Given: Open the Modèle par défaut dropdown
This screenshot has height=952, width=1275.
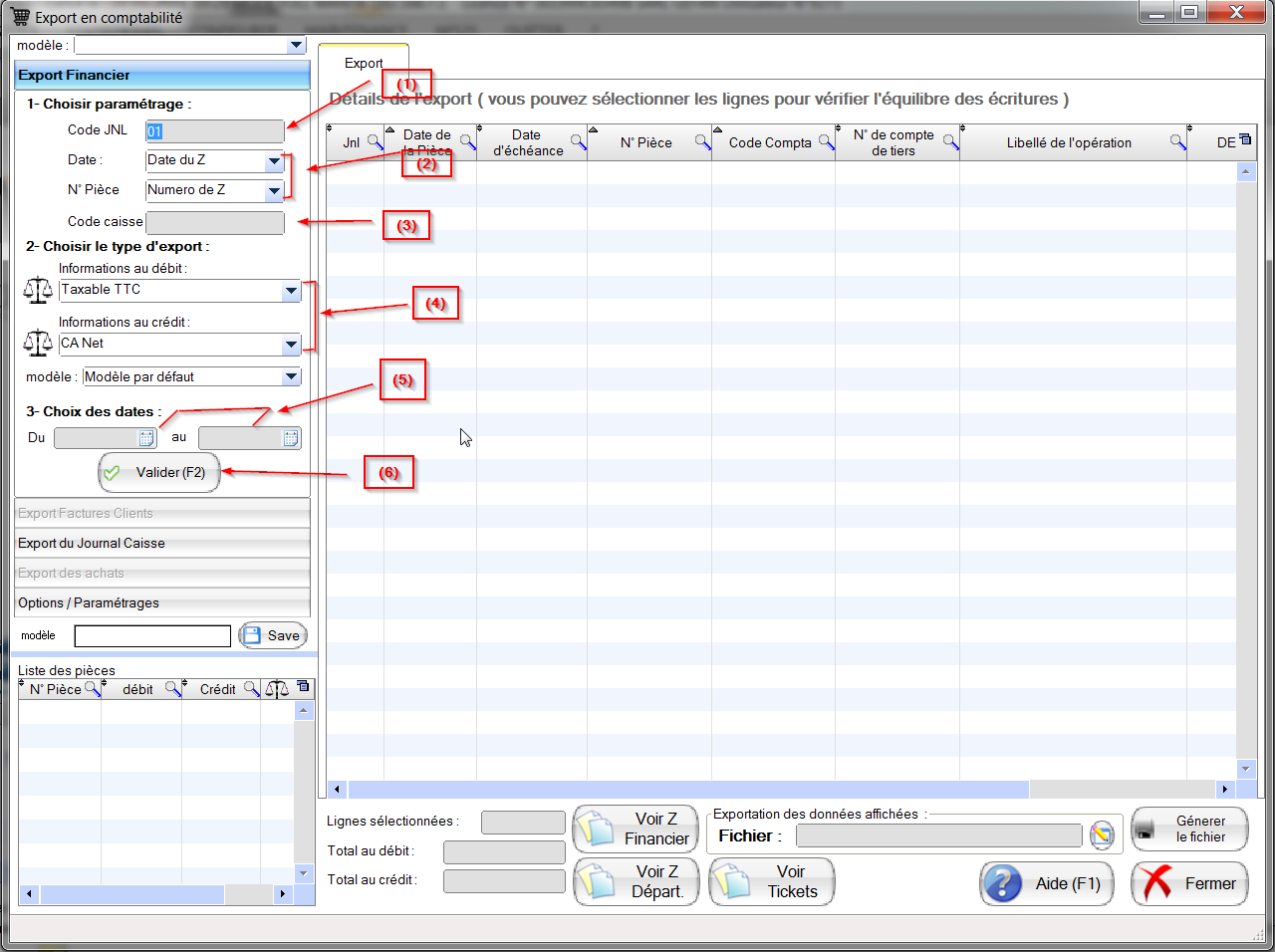Looking at the screenshot, I should [x=291, y=377].
